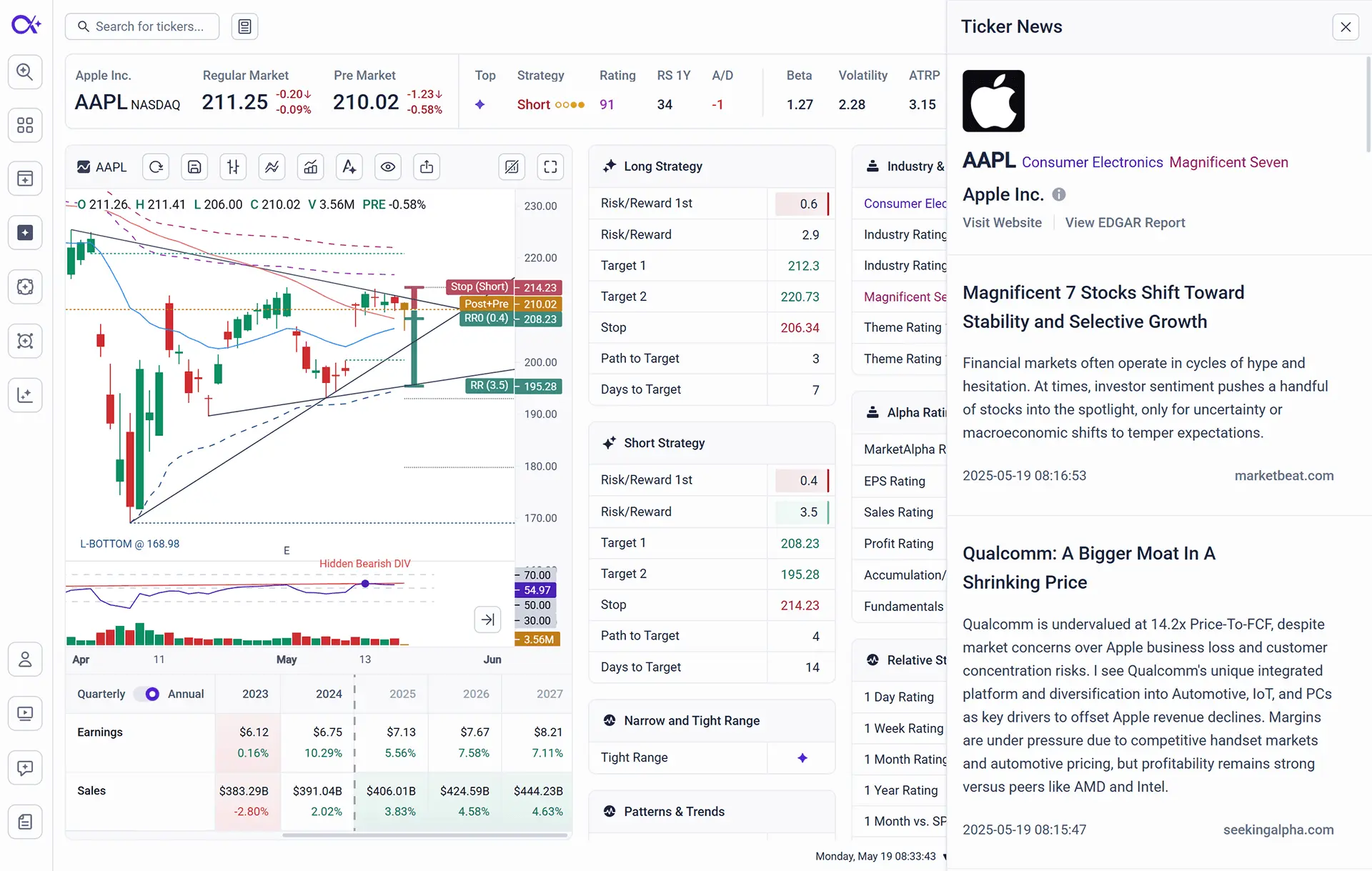Click the seekingalpha.com source link
Screen dimensions: 1372x871
(1278, 830)
